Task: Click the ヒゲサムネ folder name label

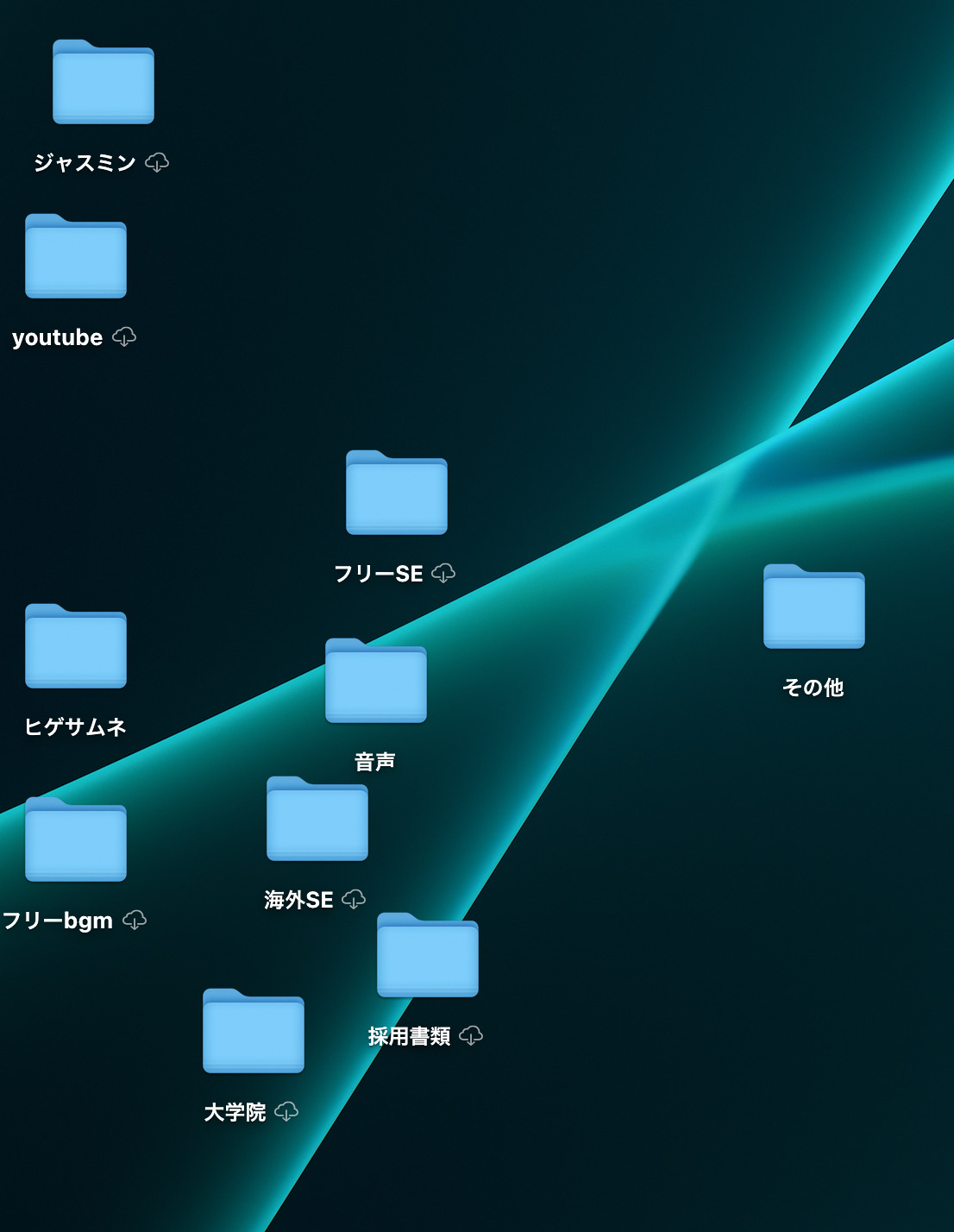Action: point(76,727)
